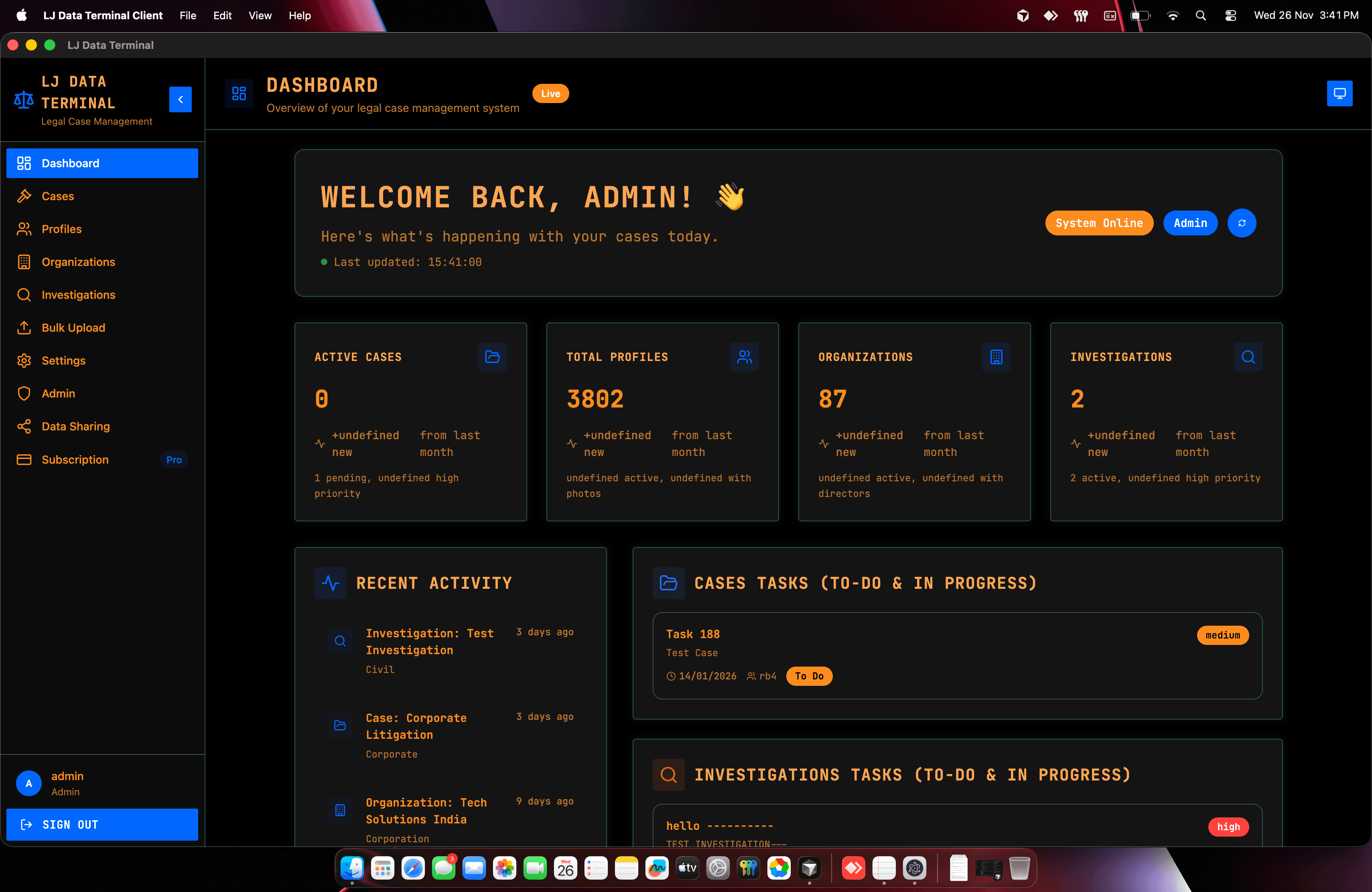Open Settings from the sidebar

(63, 360)
